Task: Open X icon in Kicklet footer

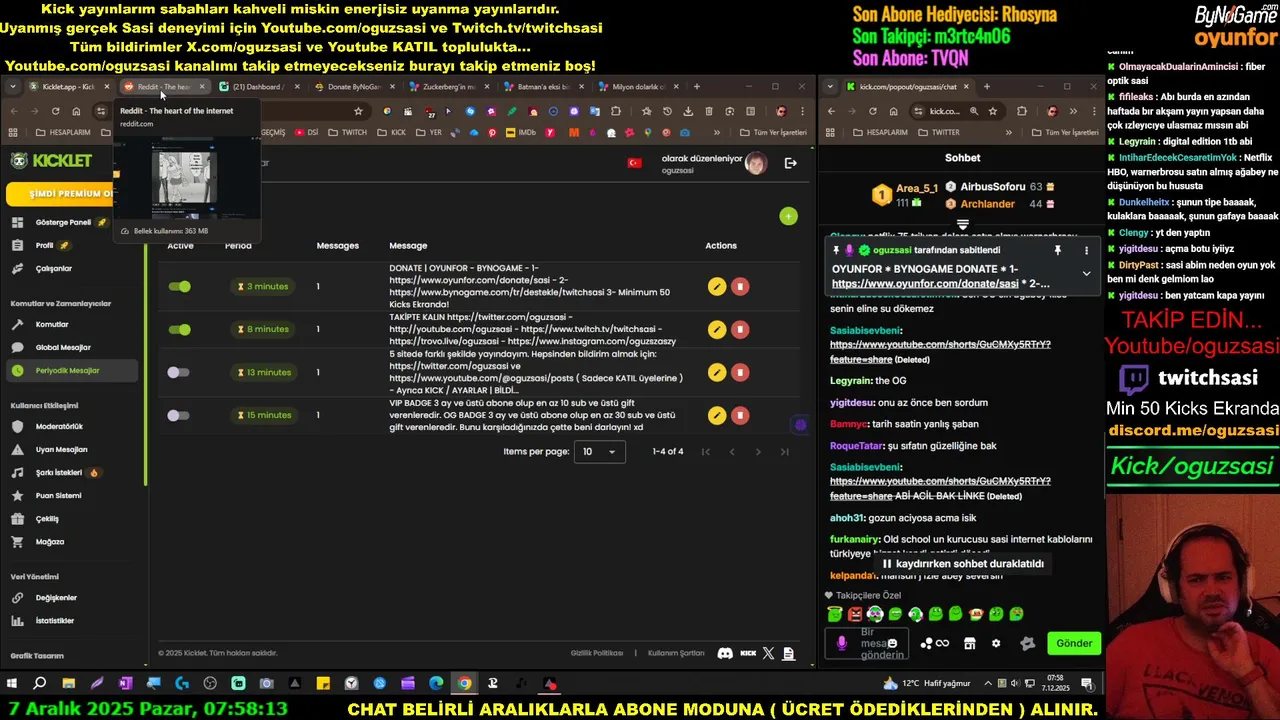Action: click(x=768, y=653)
